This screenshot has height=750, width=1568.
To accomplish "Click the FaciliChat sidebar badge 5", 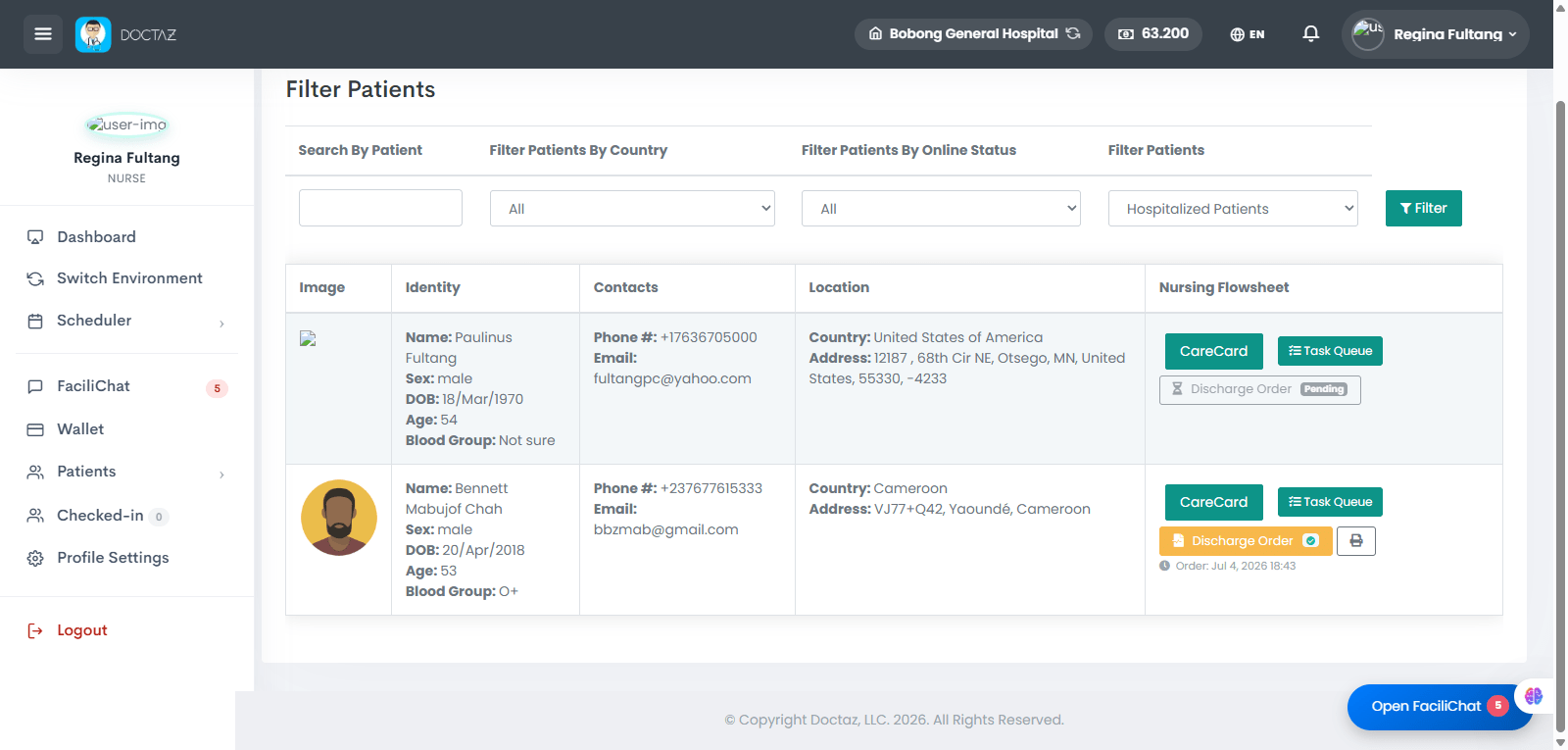I will [x=217, y=388].
